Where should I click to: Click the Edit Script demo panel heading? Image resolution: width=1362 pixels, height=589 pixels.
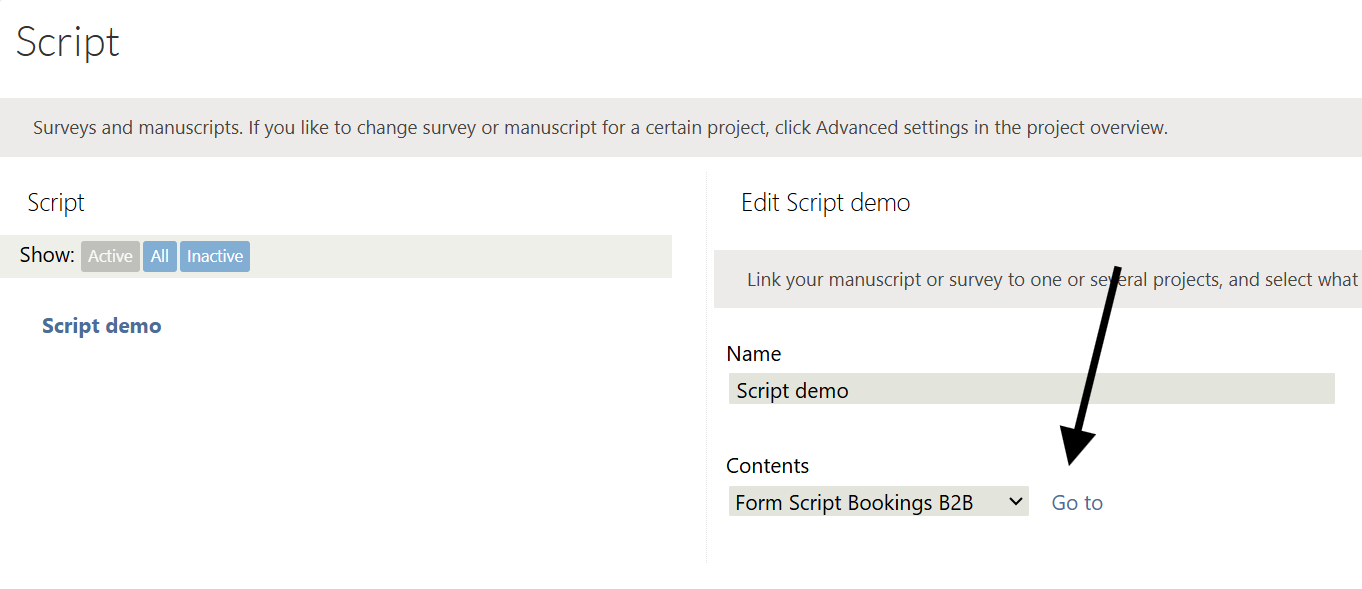(825, 203)
